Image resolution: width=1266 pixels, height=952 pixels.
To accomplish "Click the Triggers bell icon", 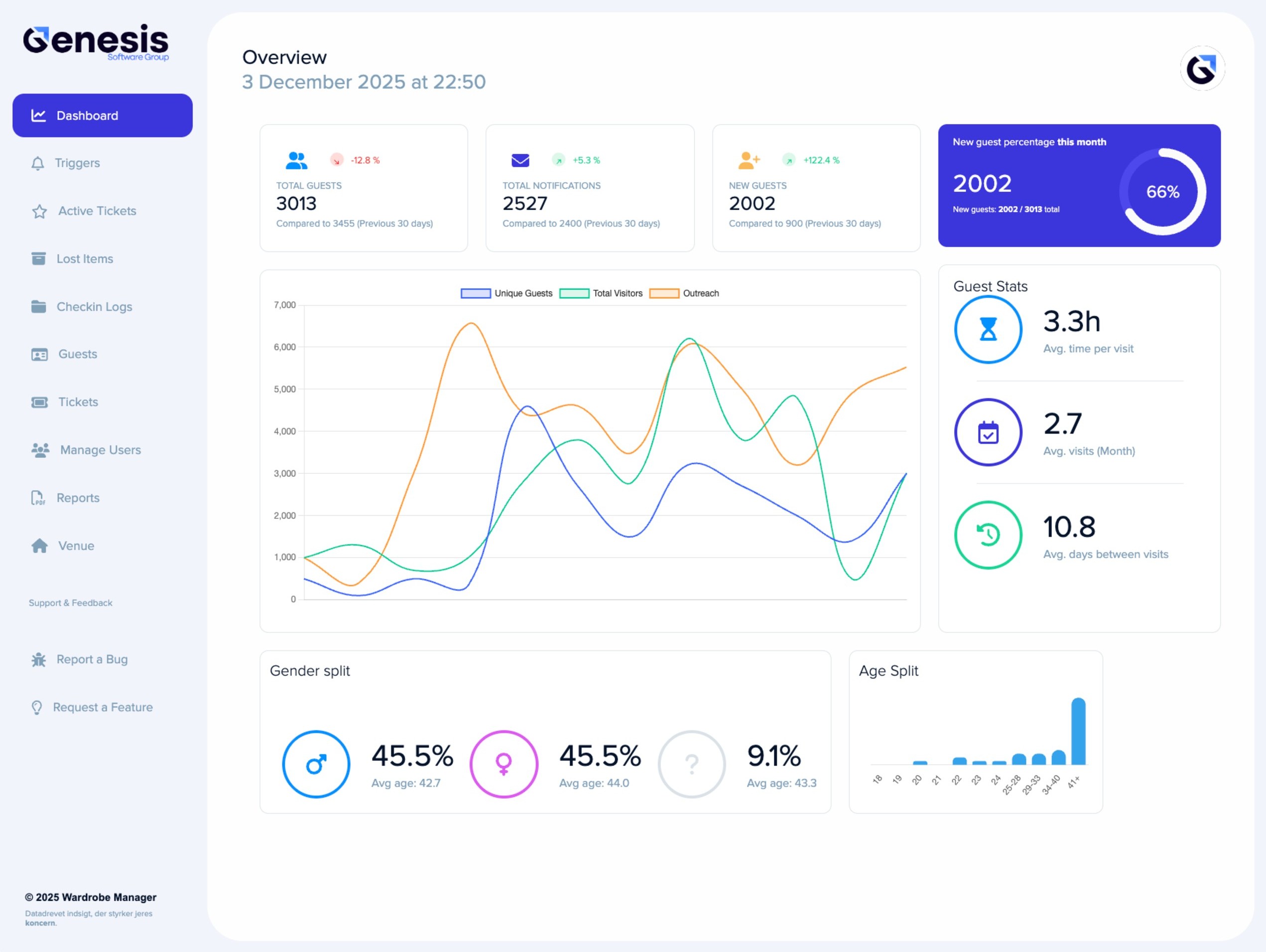I will coord(38,164).
